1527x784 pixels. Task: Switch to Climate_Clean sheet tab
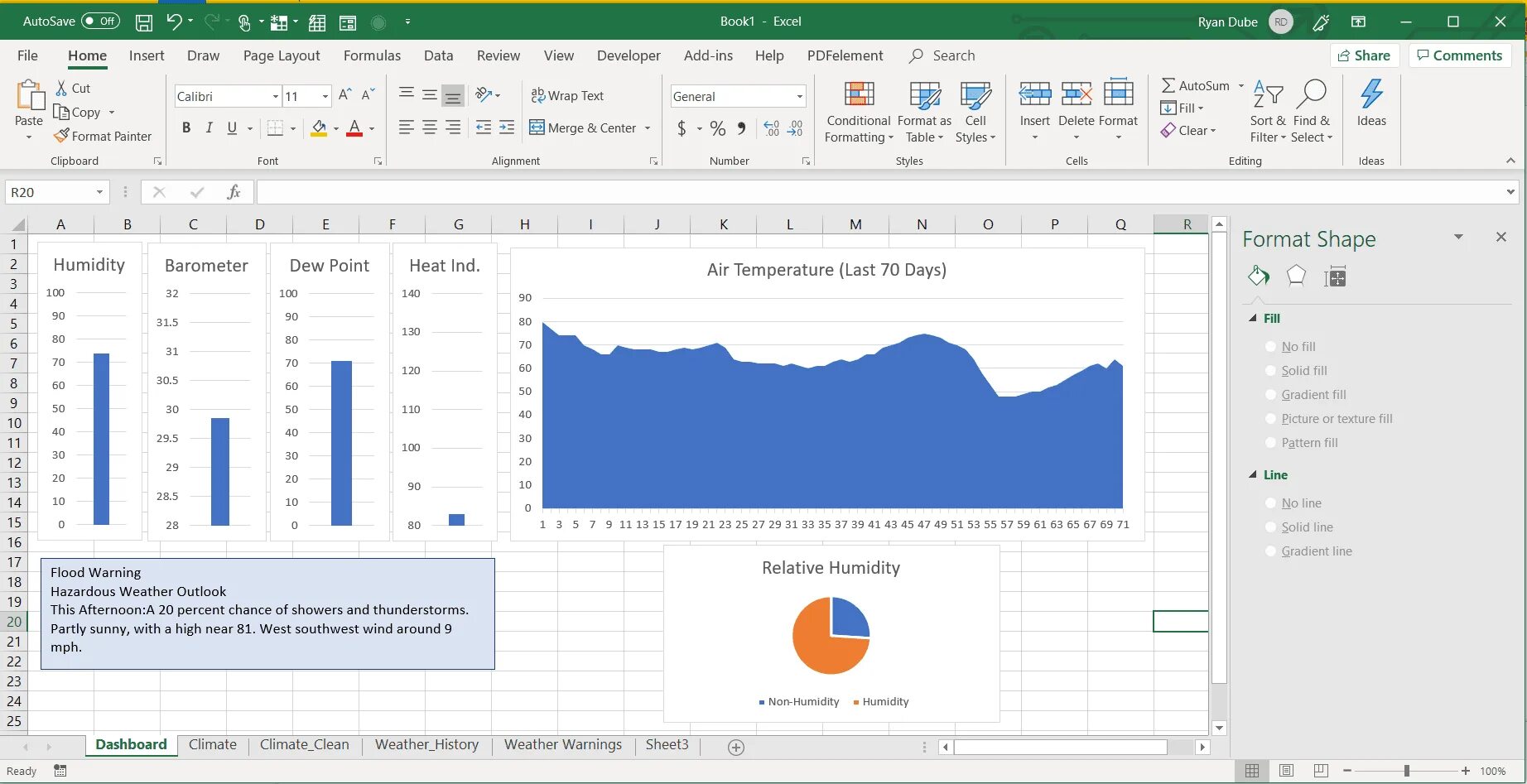click(304, 745)
